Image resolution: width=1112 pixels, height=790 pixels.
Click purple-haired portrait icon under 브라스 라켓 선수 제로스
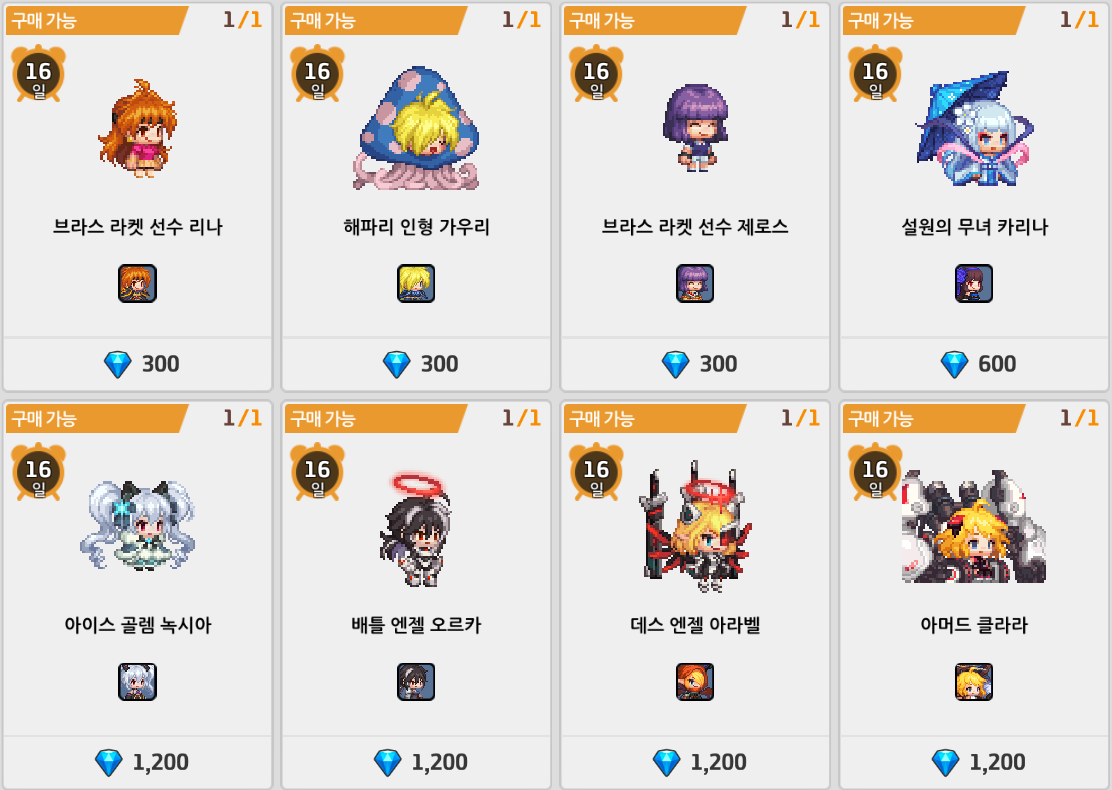click(x=695, y=284)
